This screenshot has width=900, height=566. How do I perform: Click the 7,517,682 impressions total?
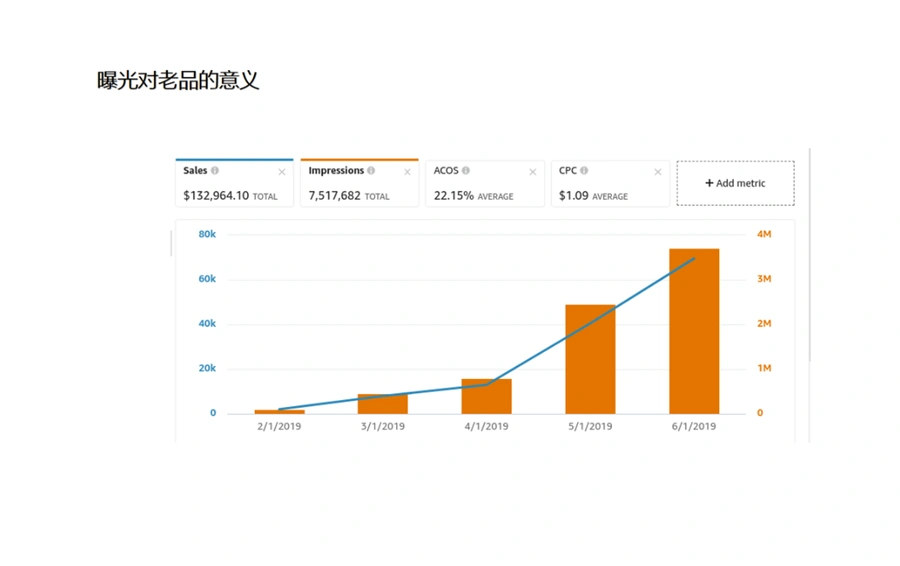(335, 196)
